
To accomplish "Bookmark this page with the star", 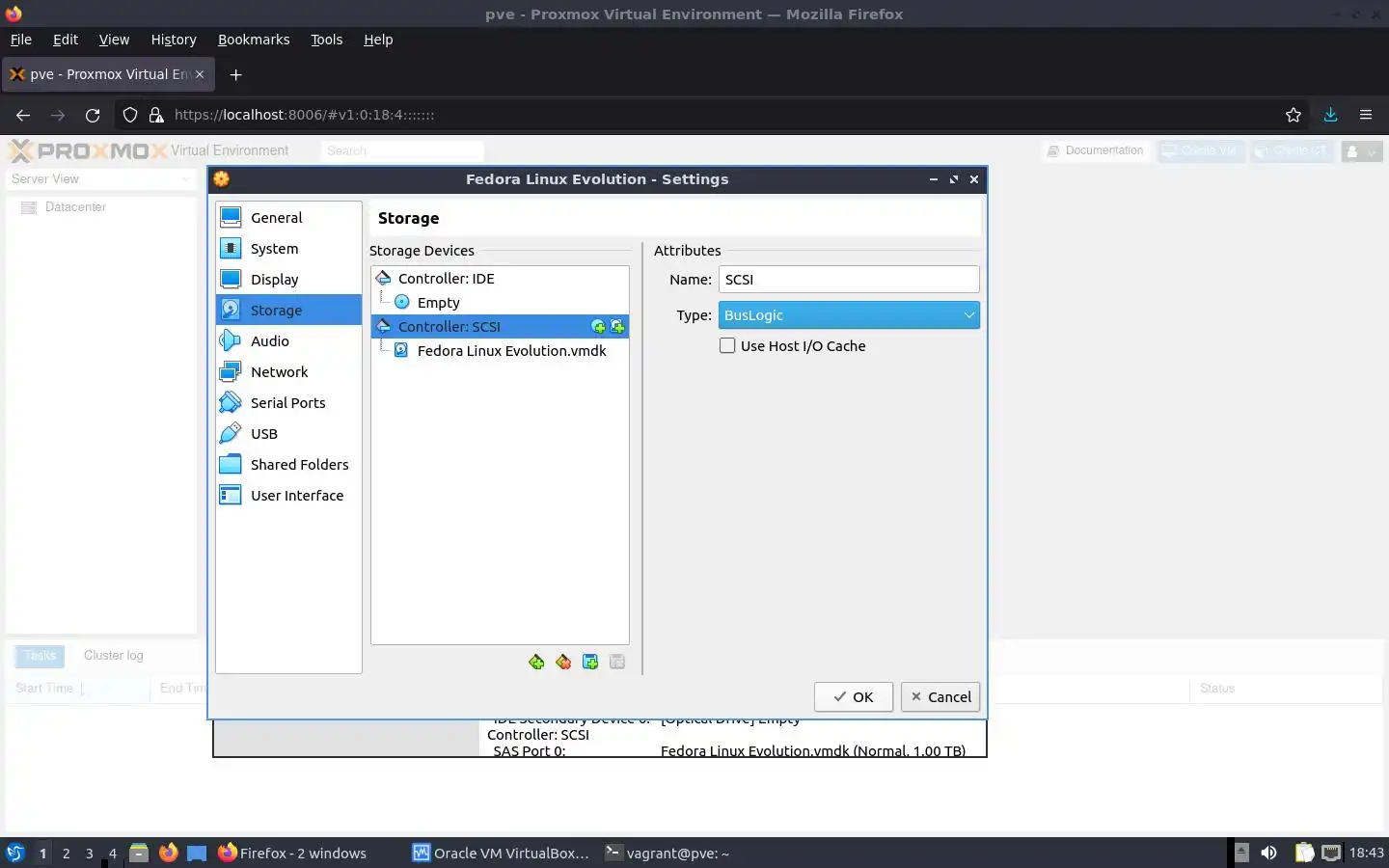I will pos(1294,115).
